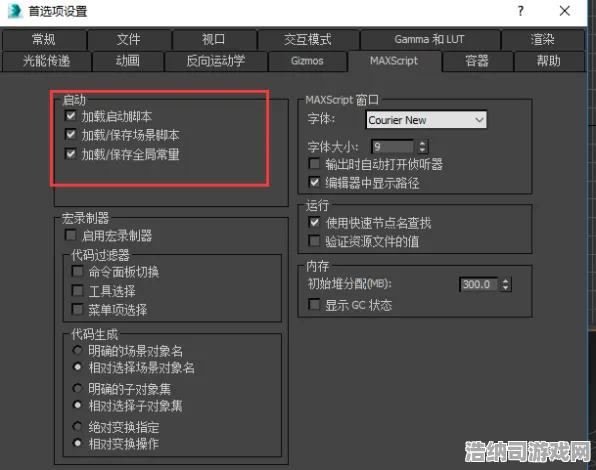The image size is (596, 470).
Task: Go to the Gamma 和 LUT tab
Action: (x=430, y=40)
